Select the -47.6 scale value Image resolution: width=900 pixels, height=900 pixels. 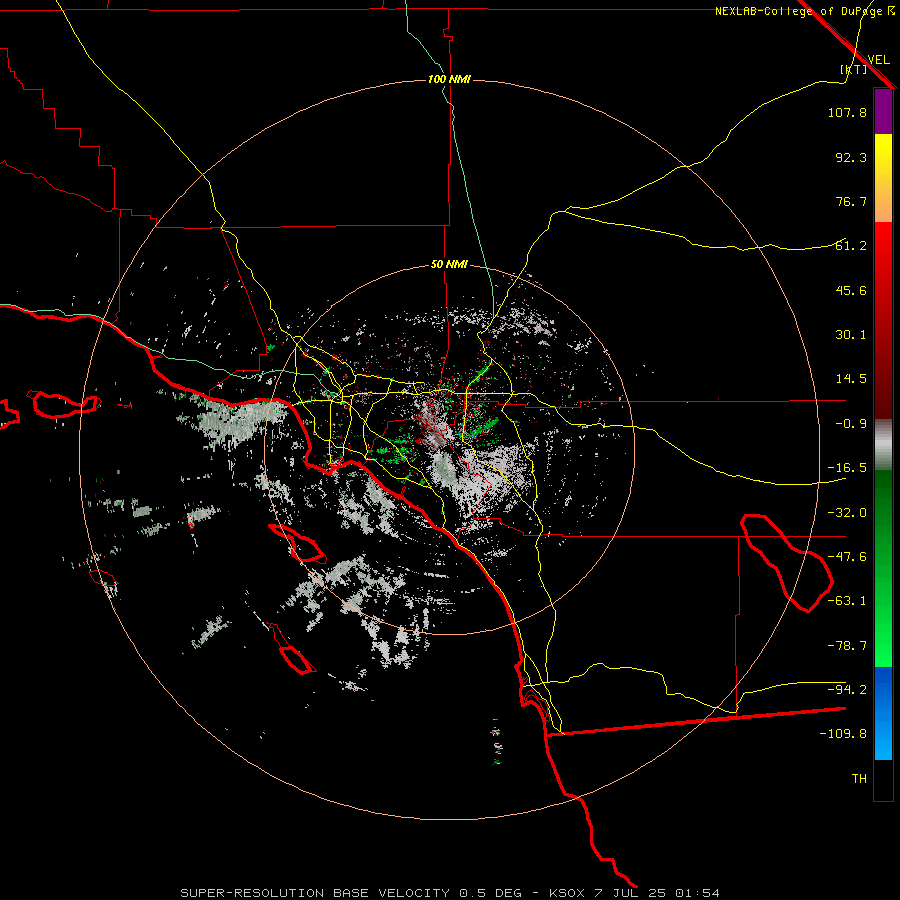(x=847, y=557)
